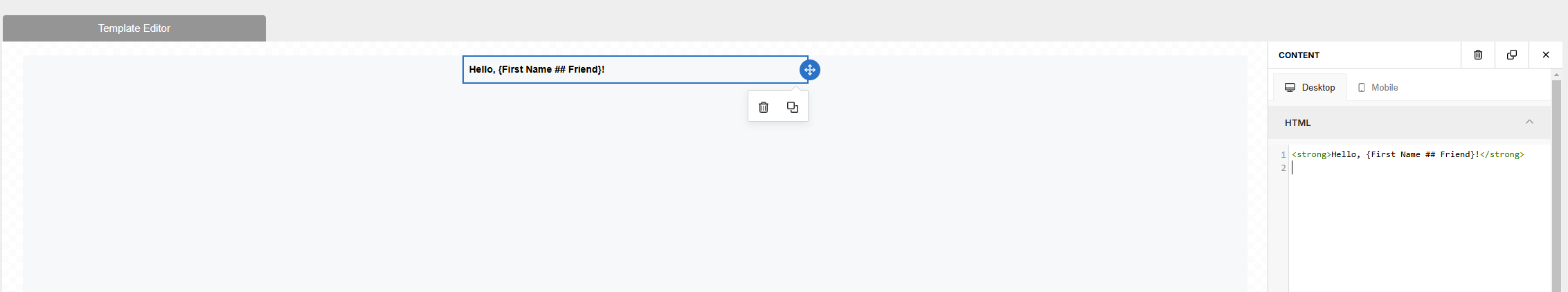
Task: Click trash icon in CONTENT panel header
Action: [x=1478, y=55]
